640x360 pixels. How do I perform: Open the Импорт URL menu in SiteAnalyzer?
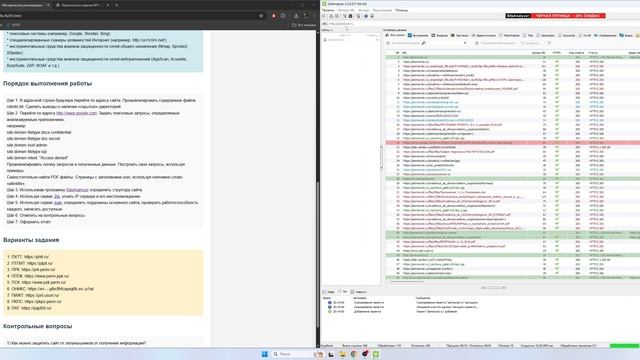point(346,10)
